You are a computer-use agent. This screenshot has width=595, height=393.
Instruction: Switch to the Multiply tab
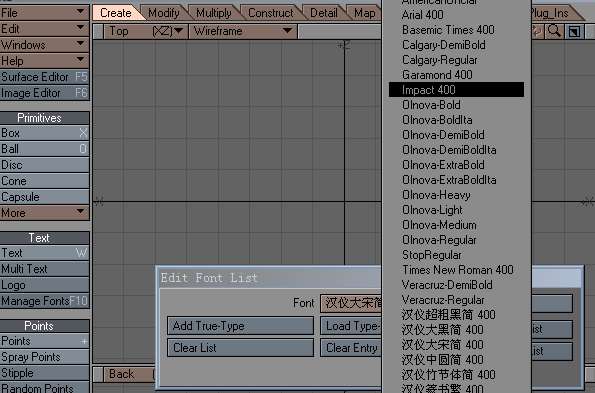click(x=214, y=13)
